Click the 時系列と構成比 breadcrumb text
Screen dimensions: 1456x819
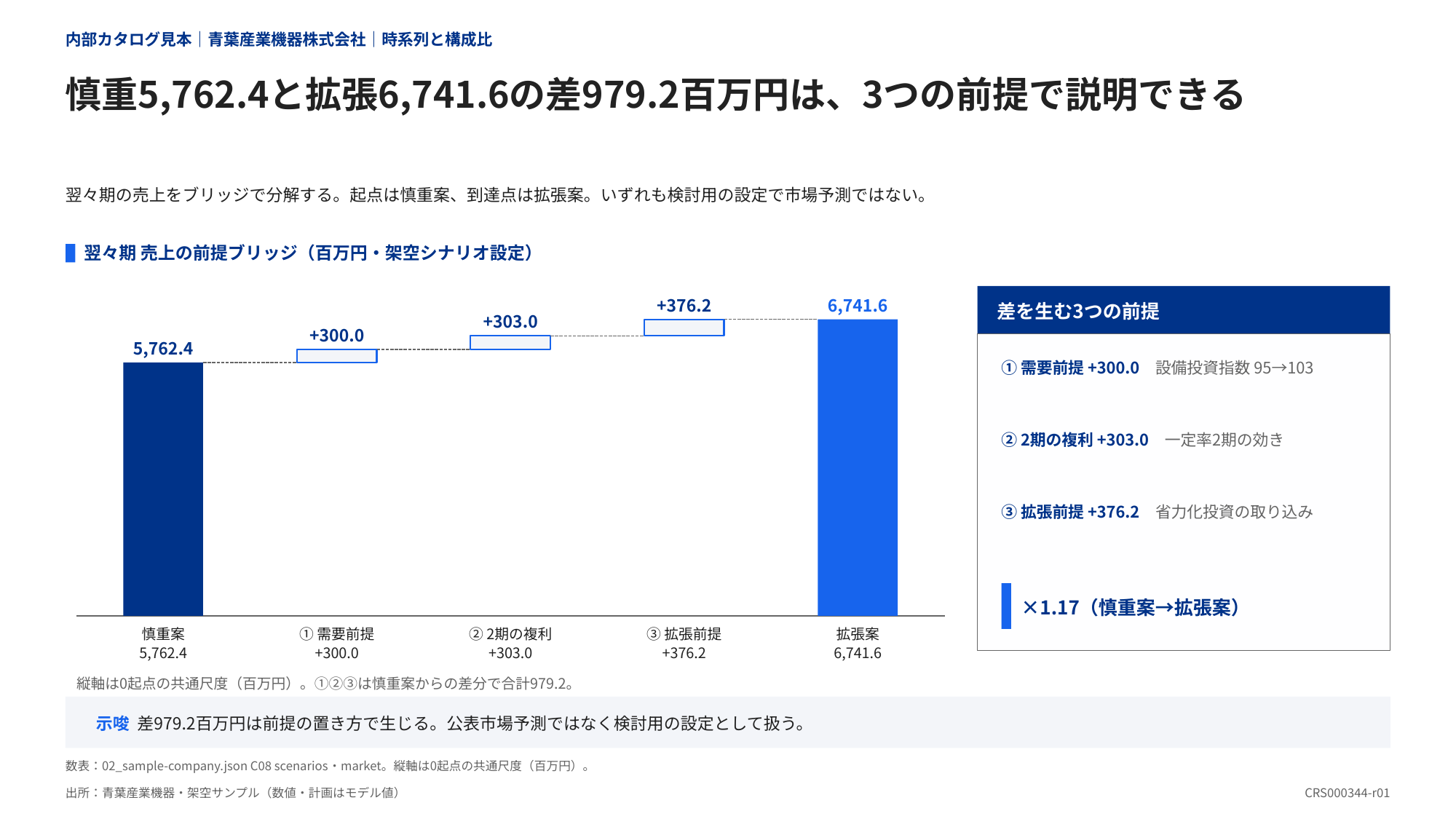point(437,39)
